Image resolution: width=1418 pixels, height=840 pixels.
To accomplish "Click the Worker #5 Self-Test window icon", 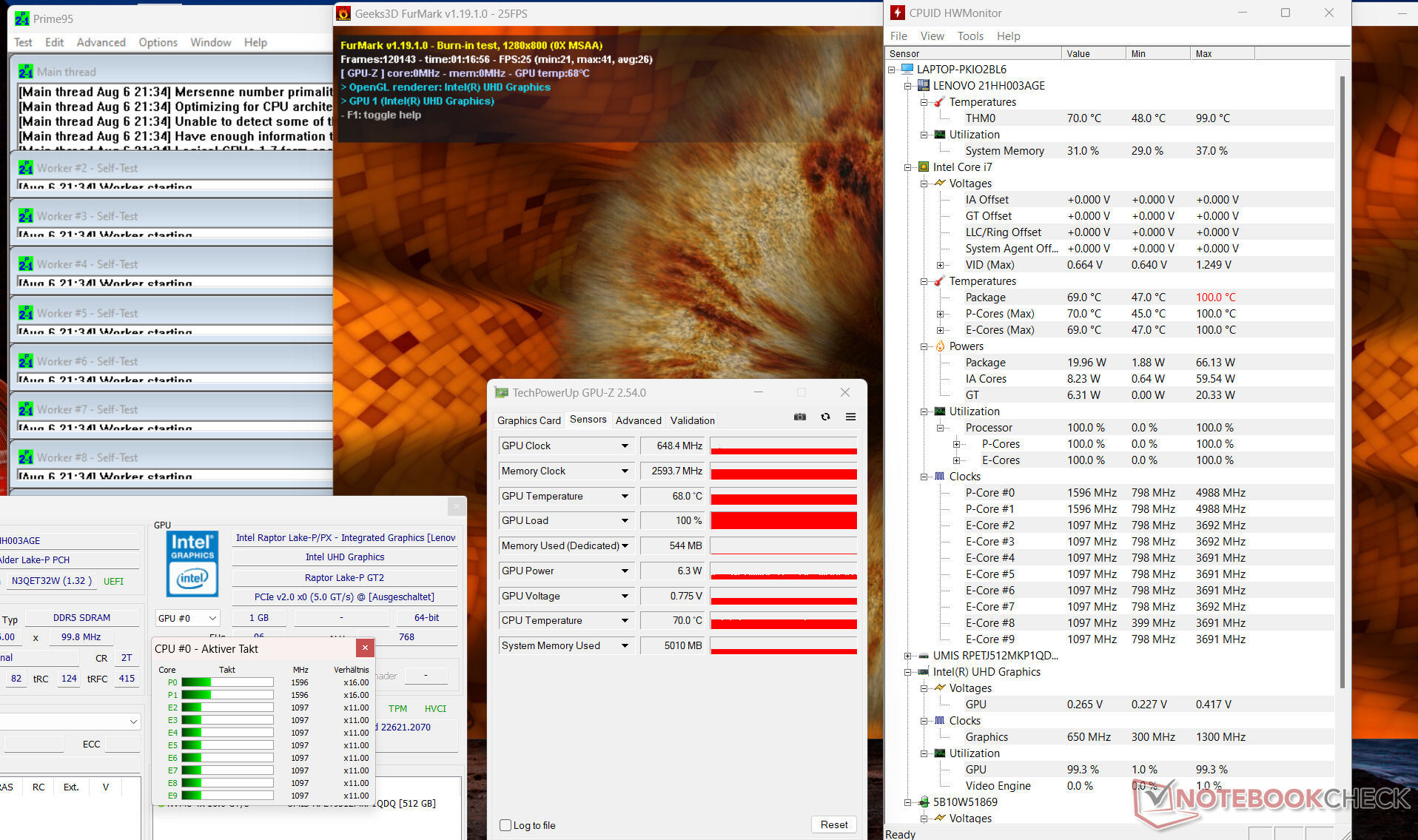I will (26, 313).
